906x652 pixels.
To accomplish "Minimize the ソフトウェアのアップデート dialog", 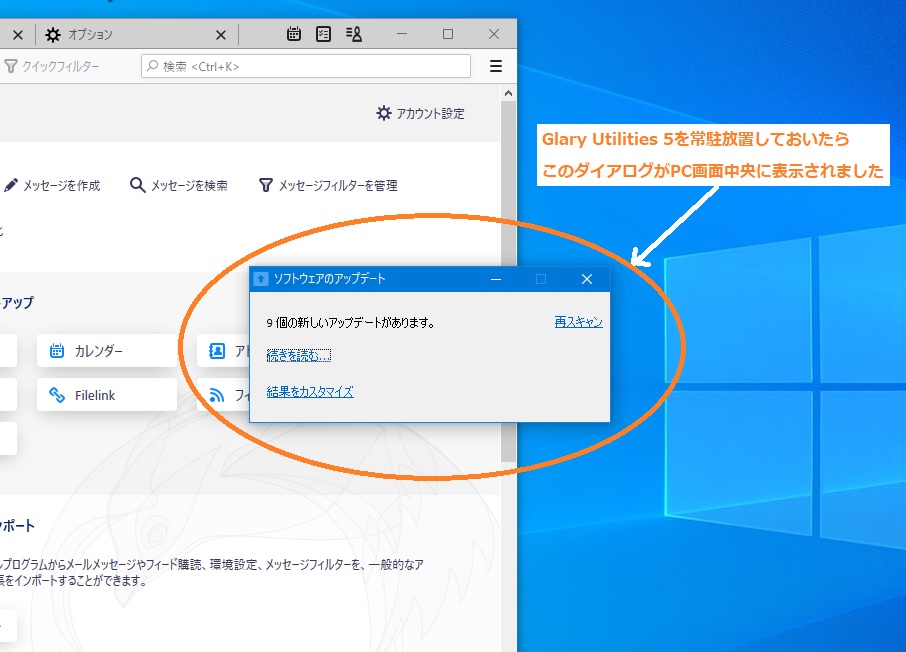I will click(496, 279).
